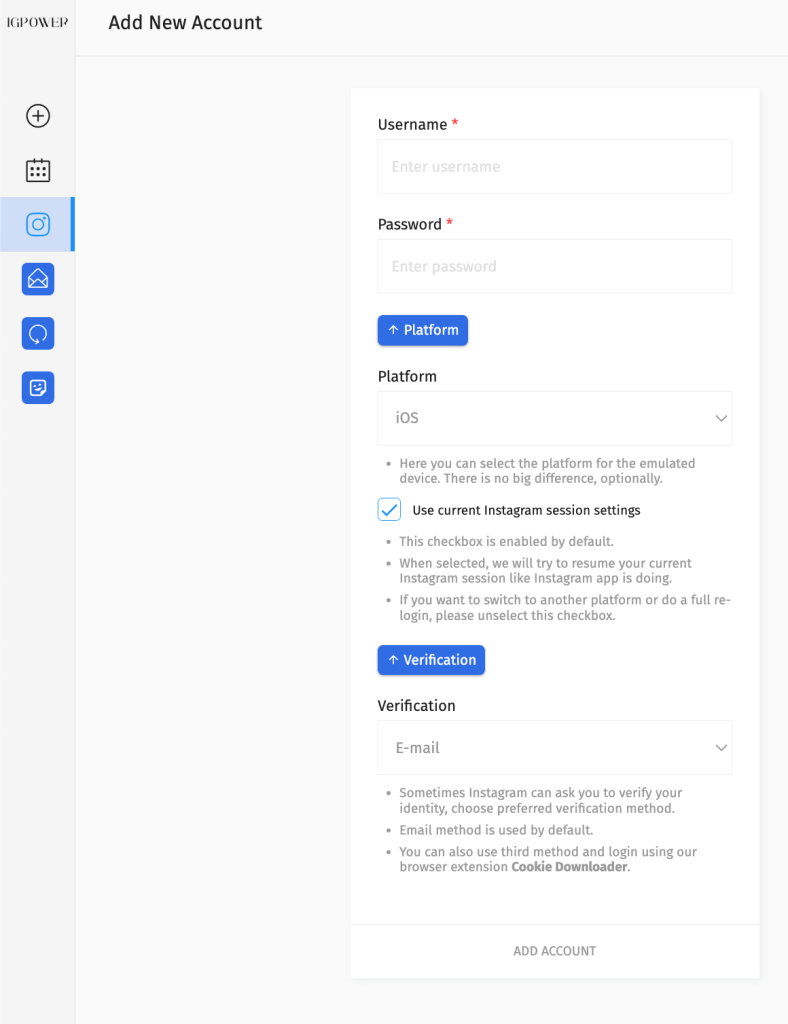Click the ADD ACCOUNT button
Viewport: 788px width, 1024px height.
coord(554,951)
